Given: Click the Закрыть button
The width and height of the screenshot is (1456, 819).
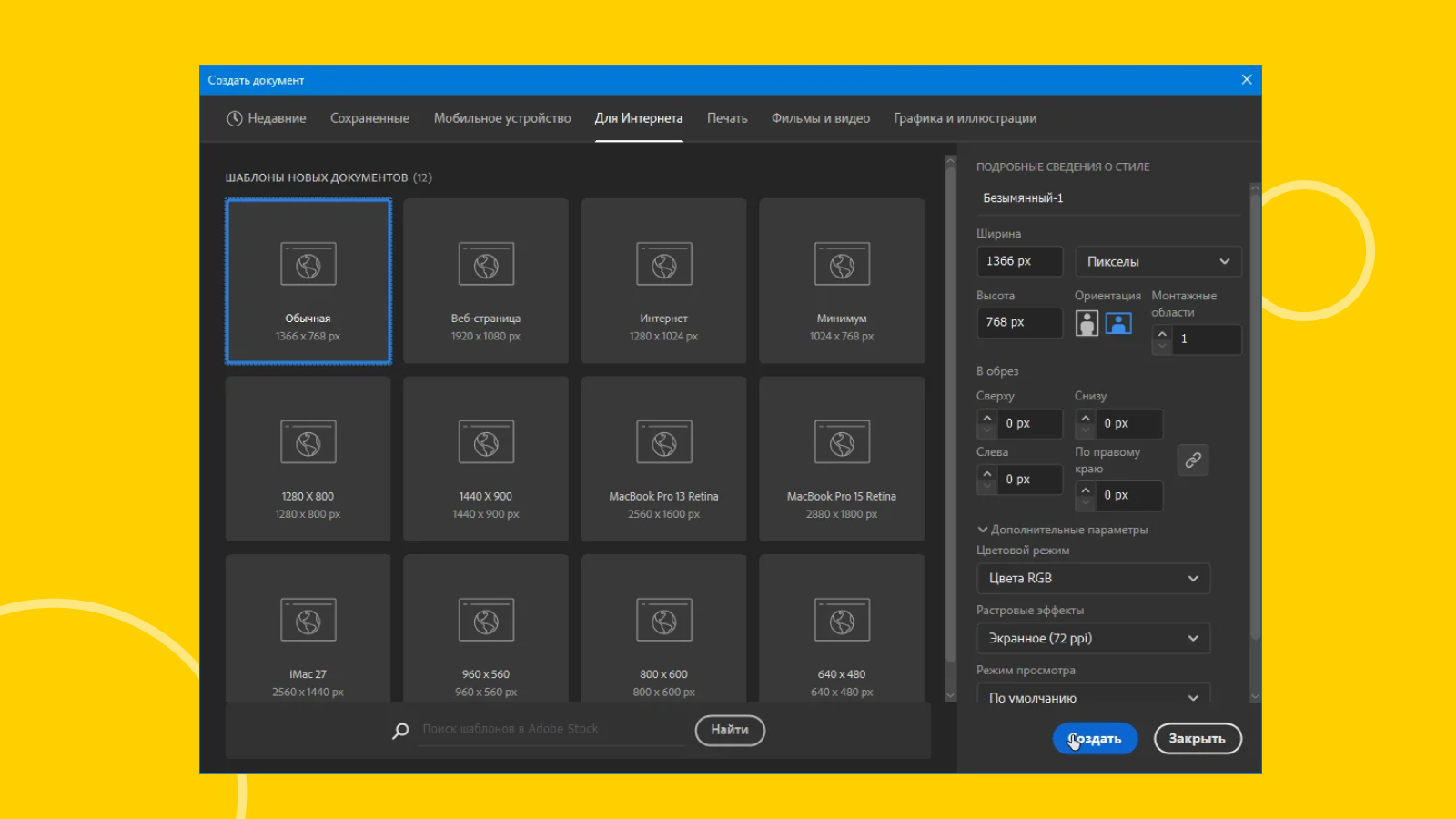Looking at the screenshot, I should point(1197,739).
